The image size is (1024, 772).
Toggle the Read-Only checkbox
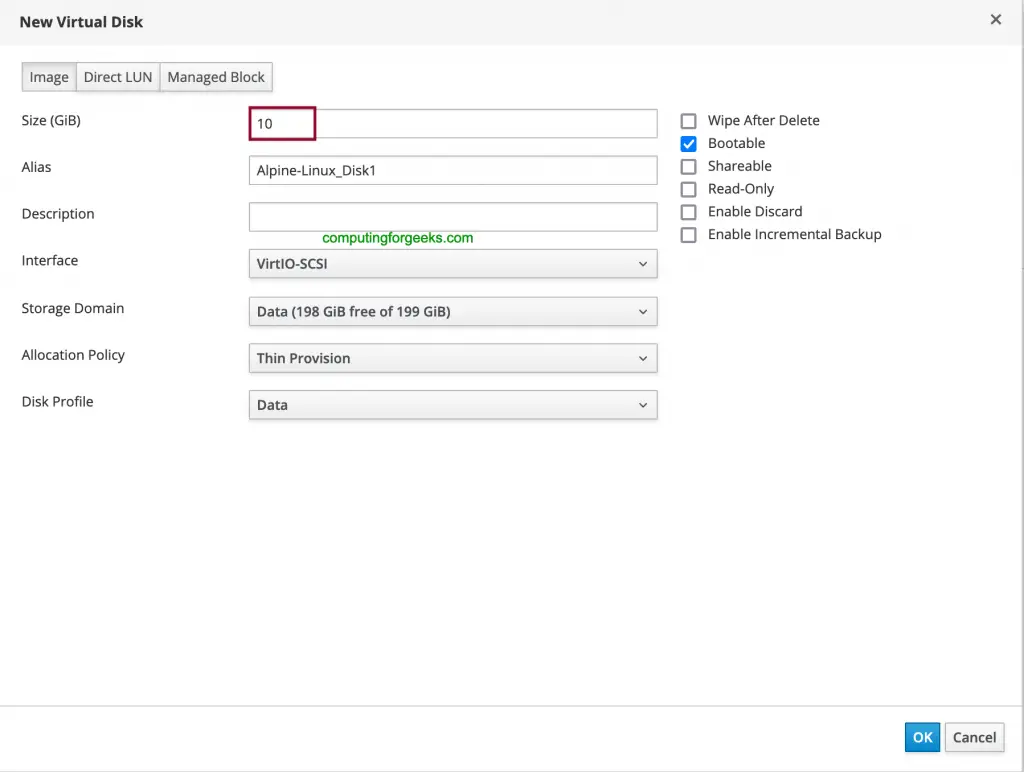point(688,189)
